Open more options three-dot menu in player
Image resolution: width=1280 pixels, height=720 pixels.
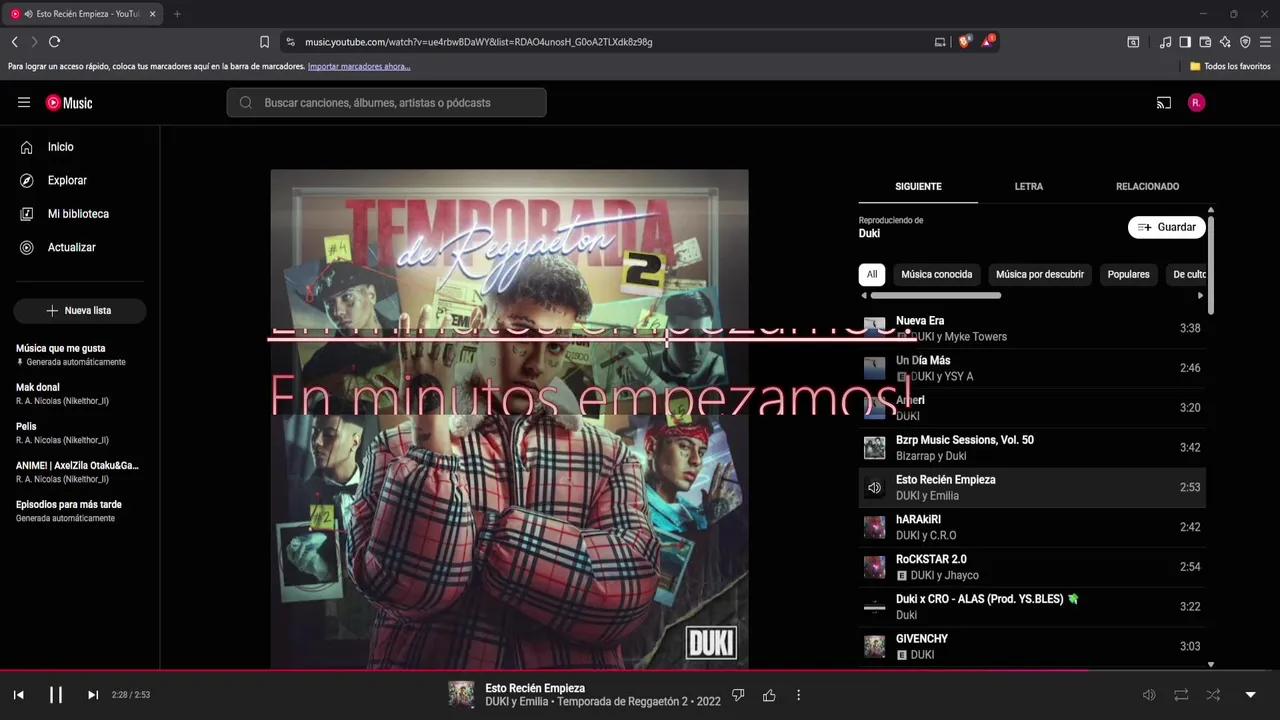(x=798, y=695)
